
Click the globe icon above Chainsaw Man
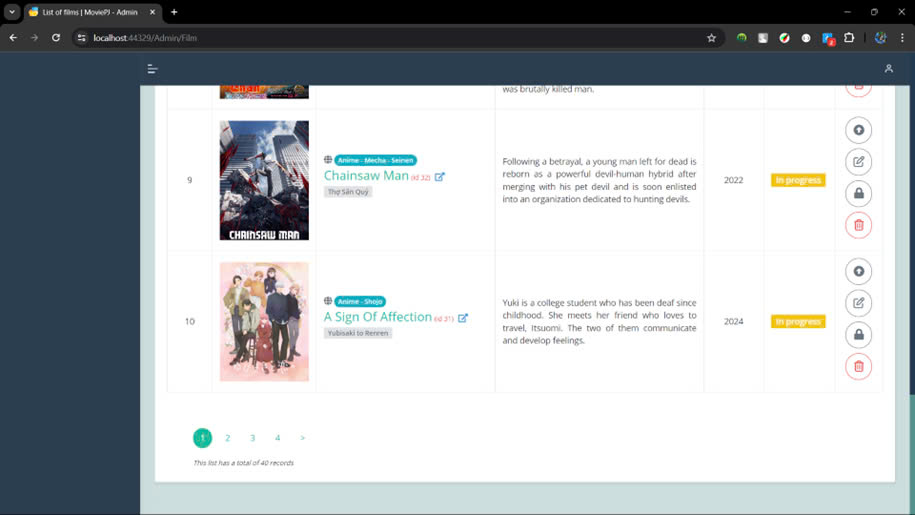coord(328,160)
